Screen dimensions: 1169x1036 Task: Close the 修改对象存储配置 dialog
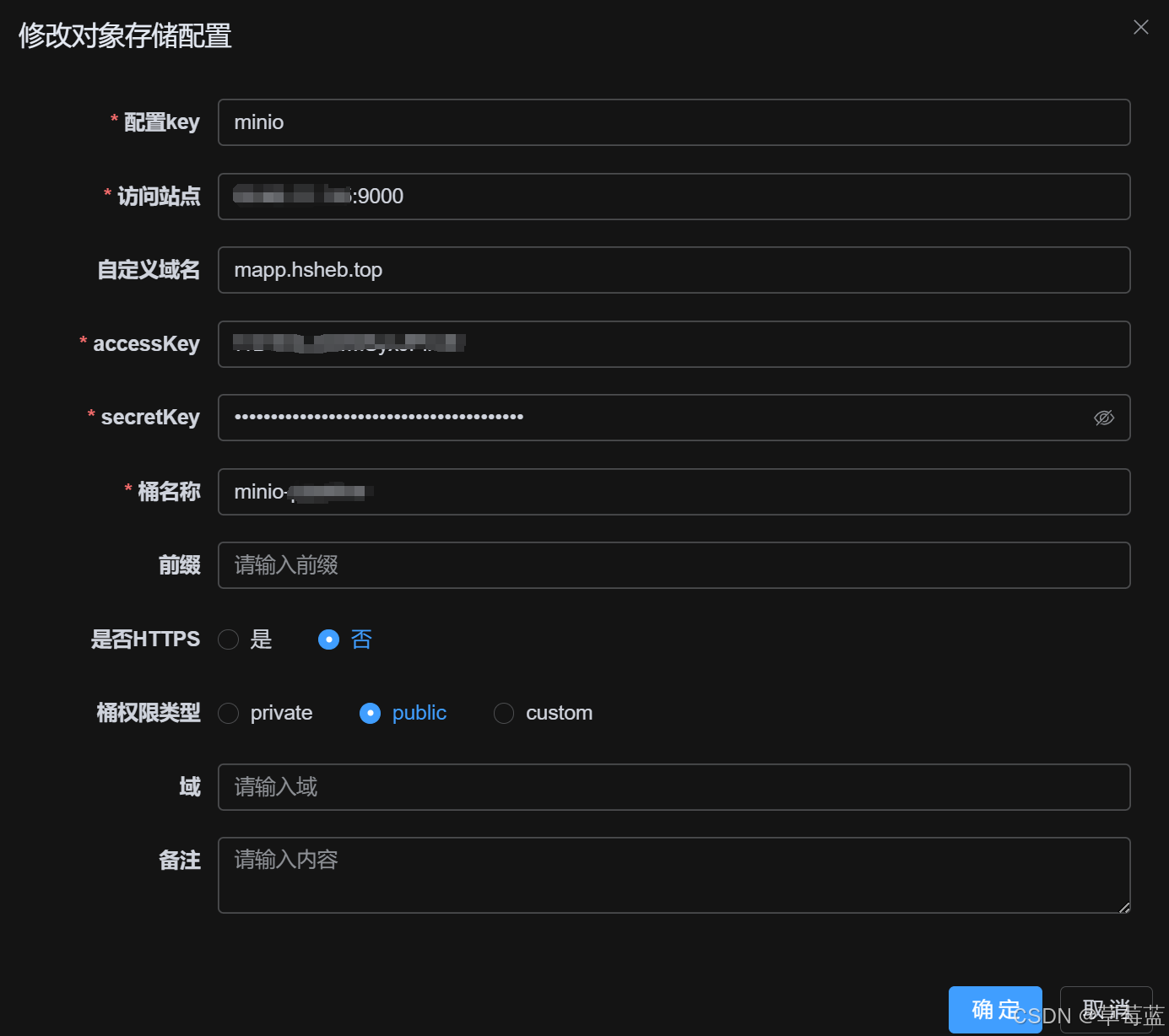(1141, 27)
